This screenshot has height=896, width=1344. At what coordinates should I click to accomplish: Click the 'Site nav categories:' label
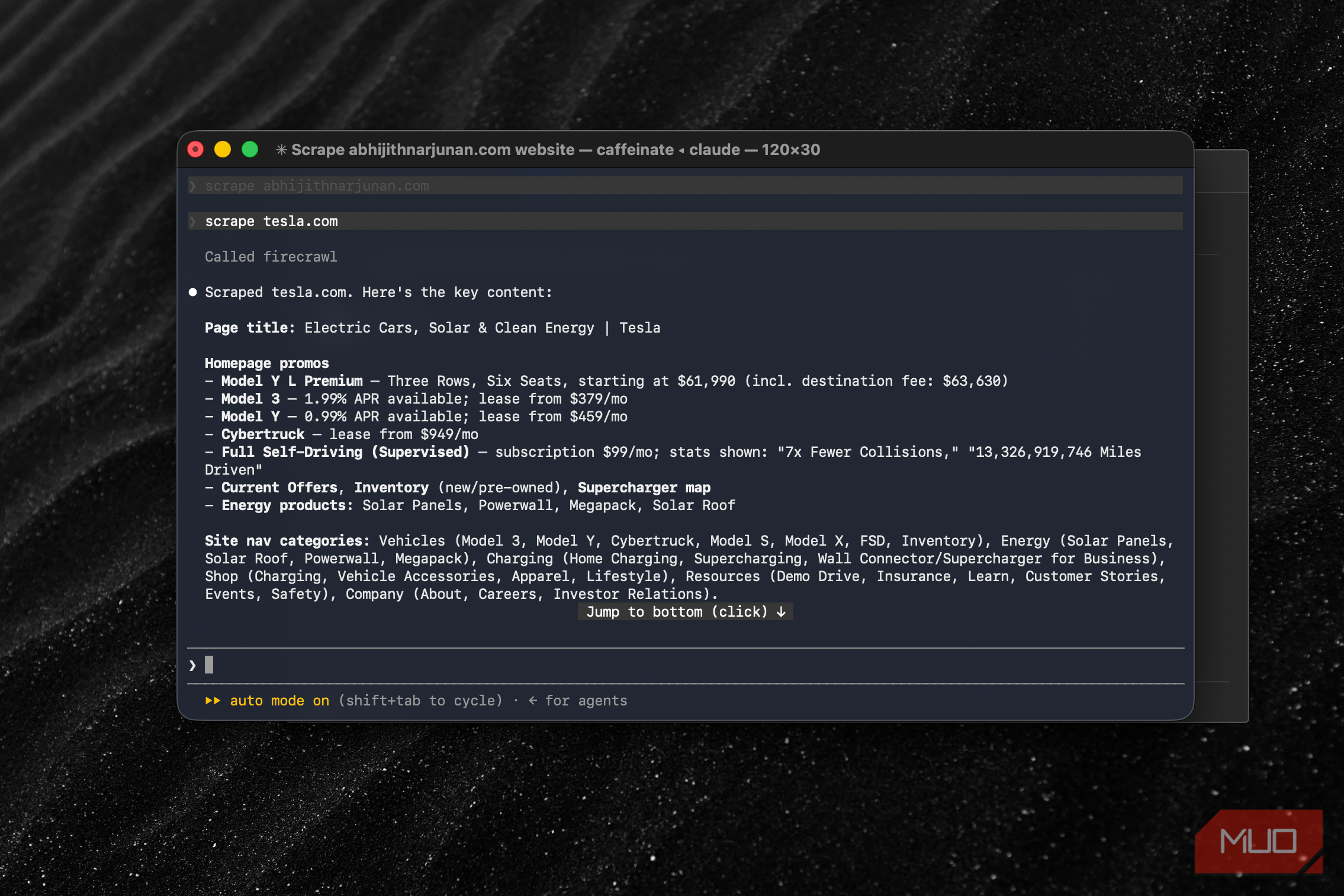point(287,541)
